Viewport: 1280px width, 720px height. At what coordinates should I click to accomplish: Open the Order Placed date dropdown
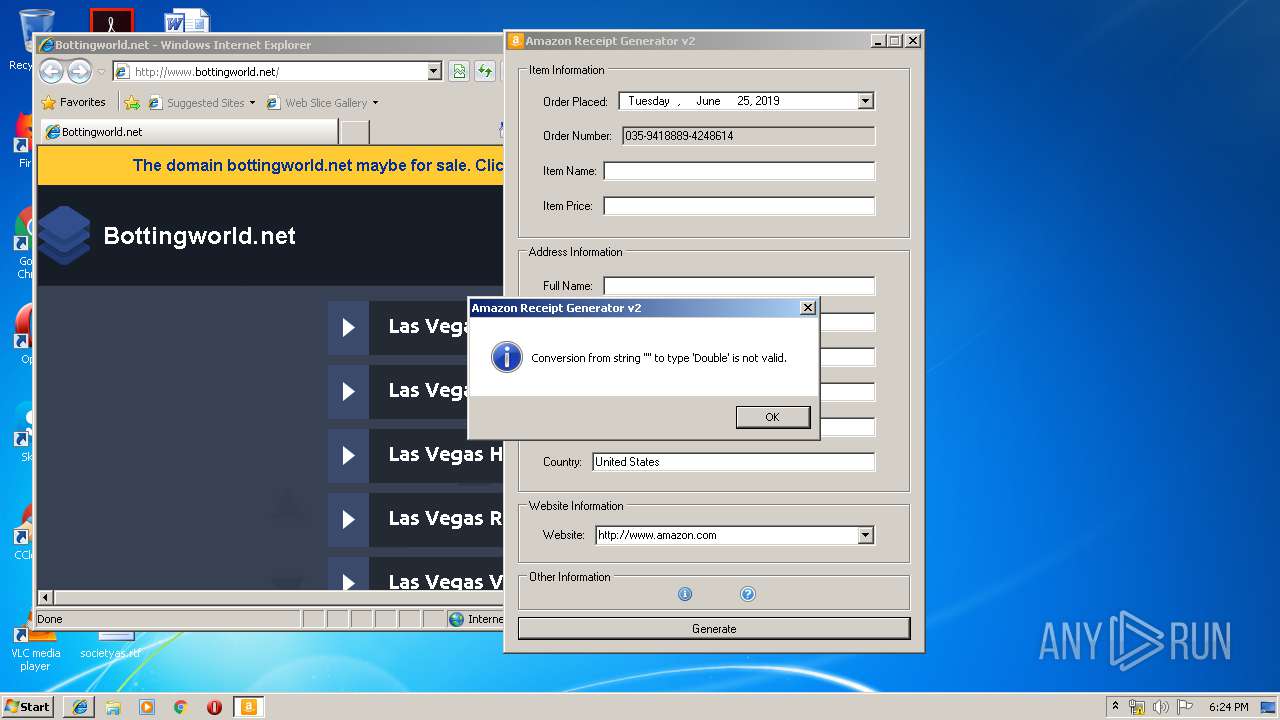[866, 101]
